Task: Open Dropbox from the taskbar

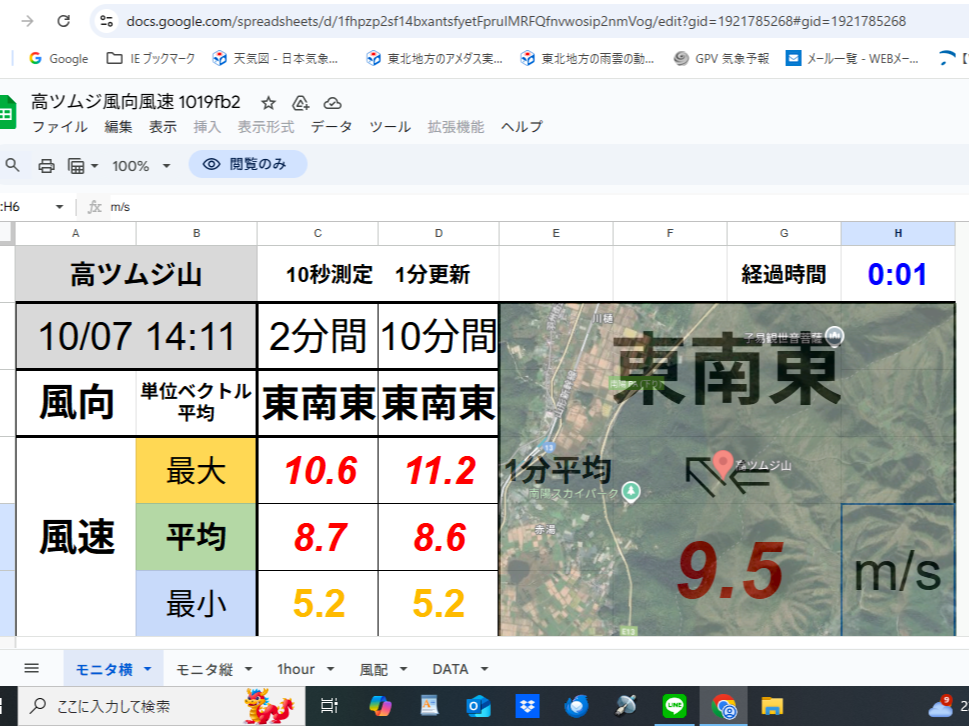Action: point(527,706)
